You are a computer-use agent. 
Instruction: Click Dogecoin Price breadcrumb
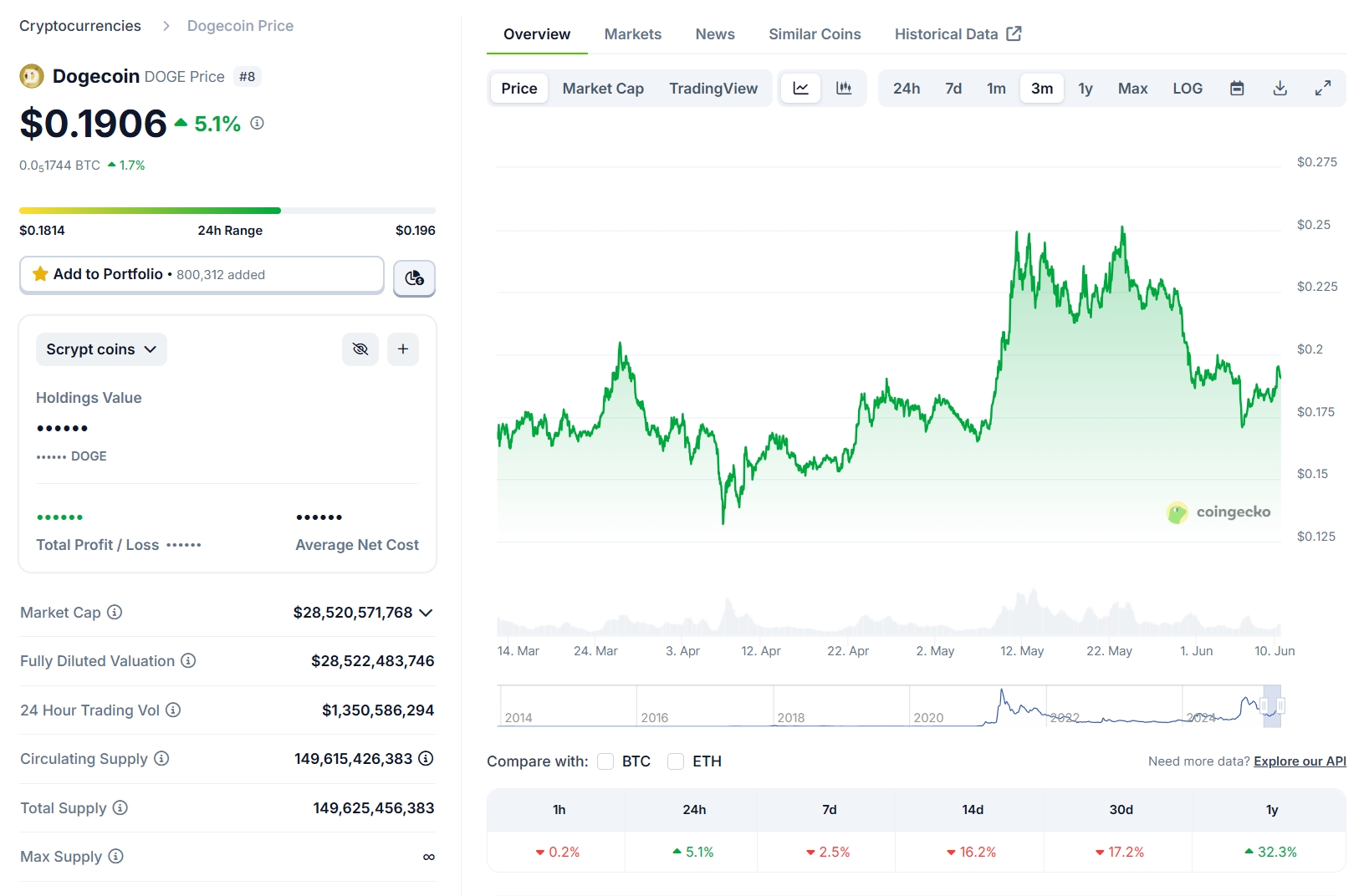(240, 26)
